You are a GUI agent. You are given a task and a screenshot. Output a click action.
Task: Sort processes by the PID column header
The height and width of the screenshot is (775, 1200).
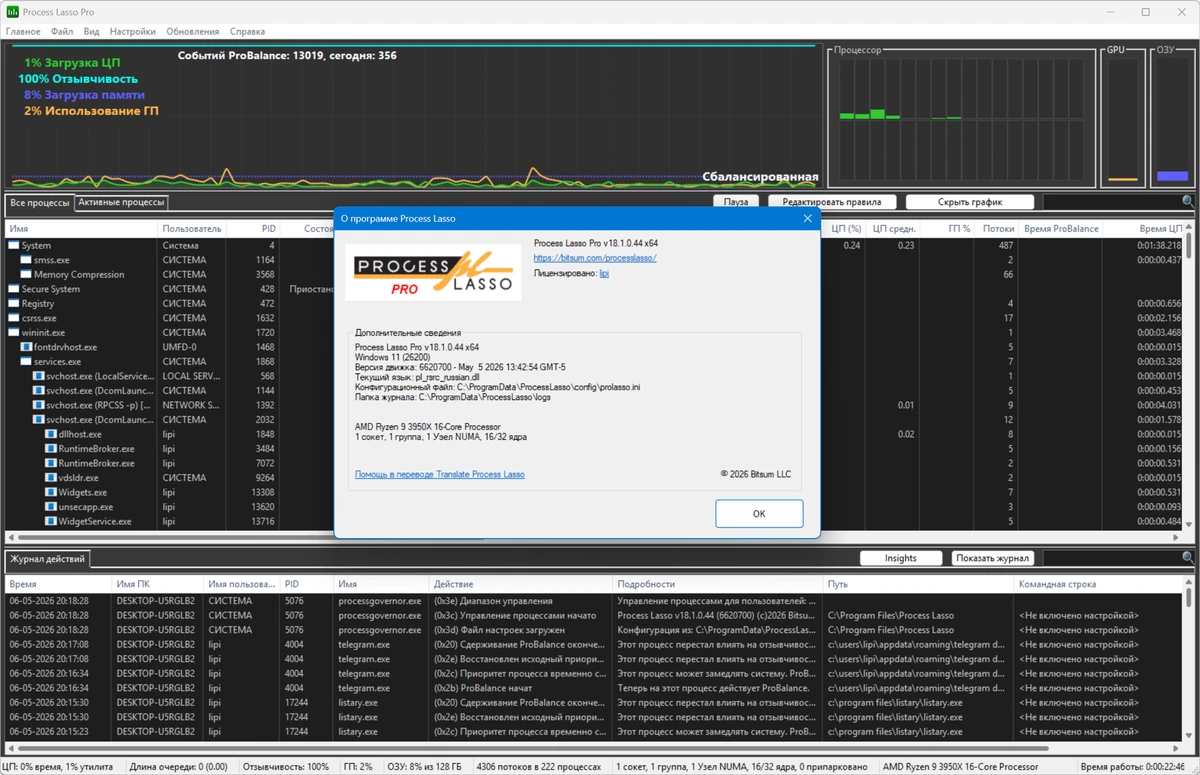point(252,229)
